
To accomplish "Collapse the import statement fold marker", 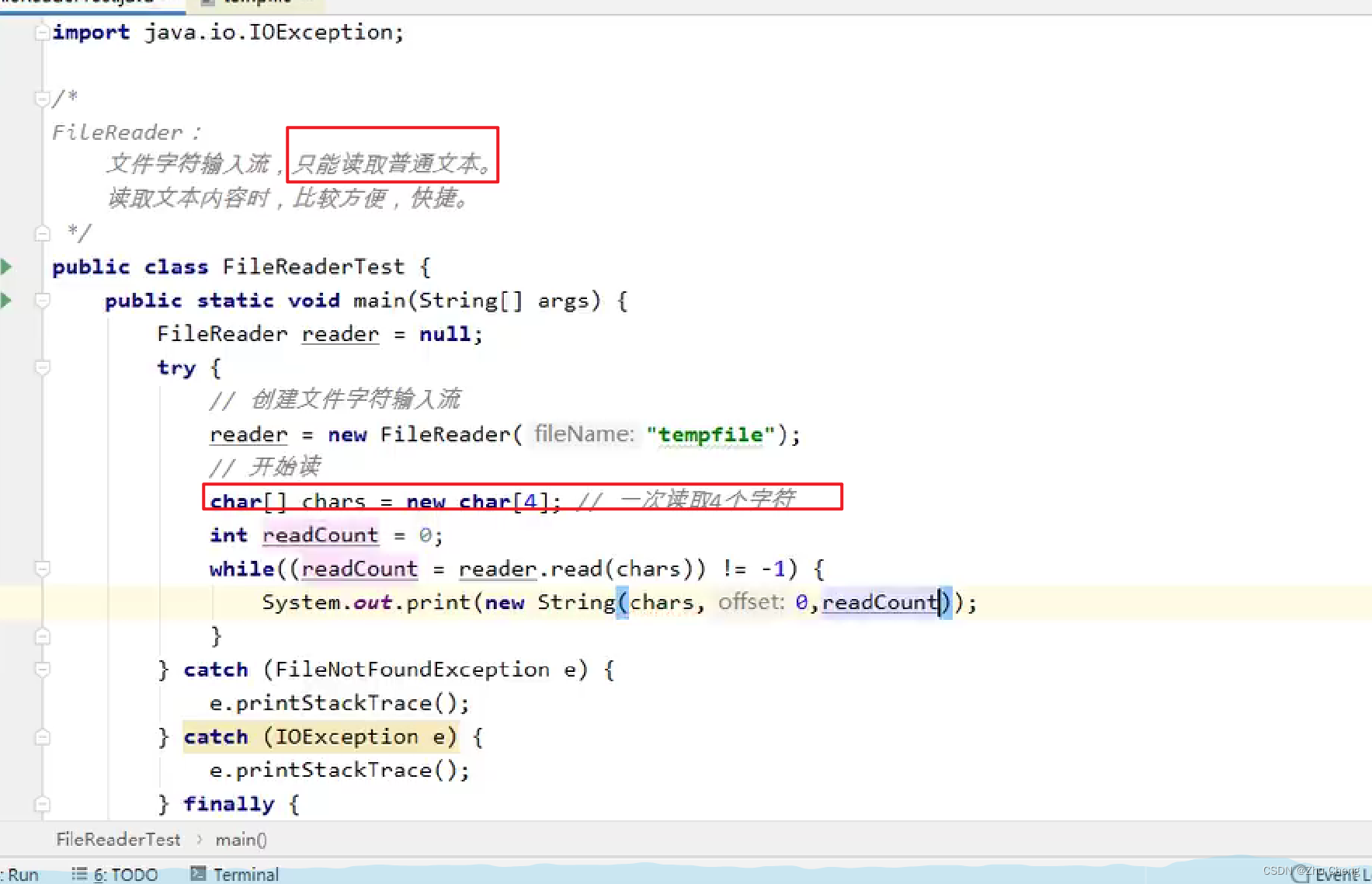I will pyautogui.click(x=43, y=33).
